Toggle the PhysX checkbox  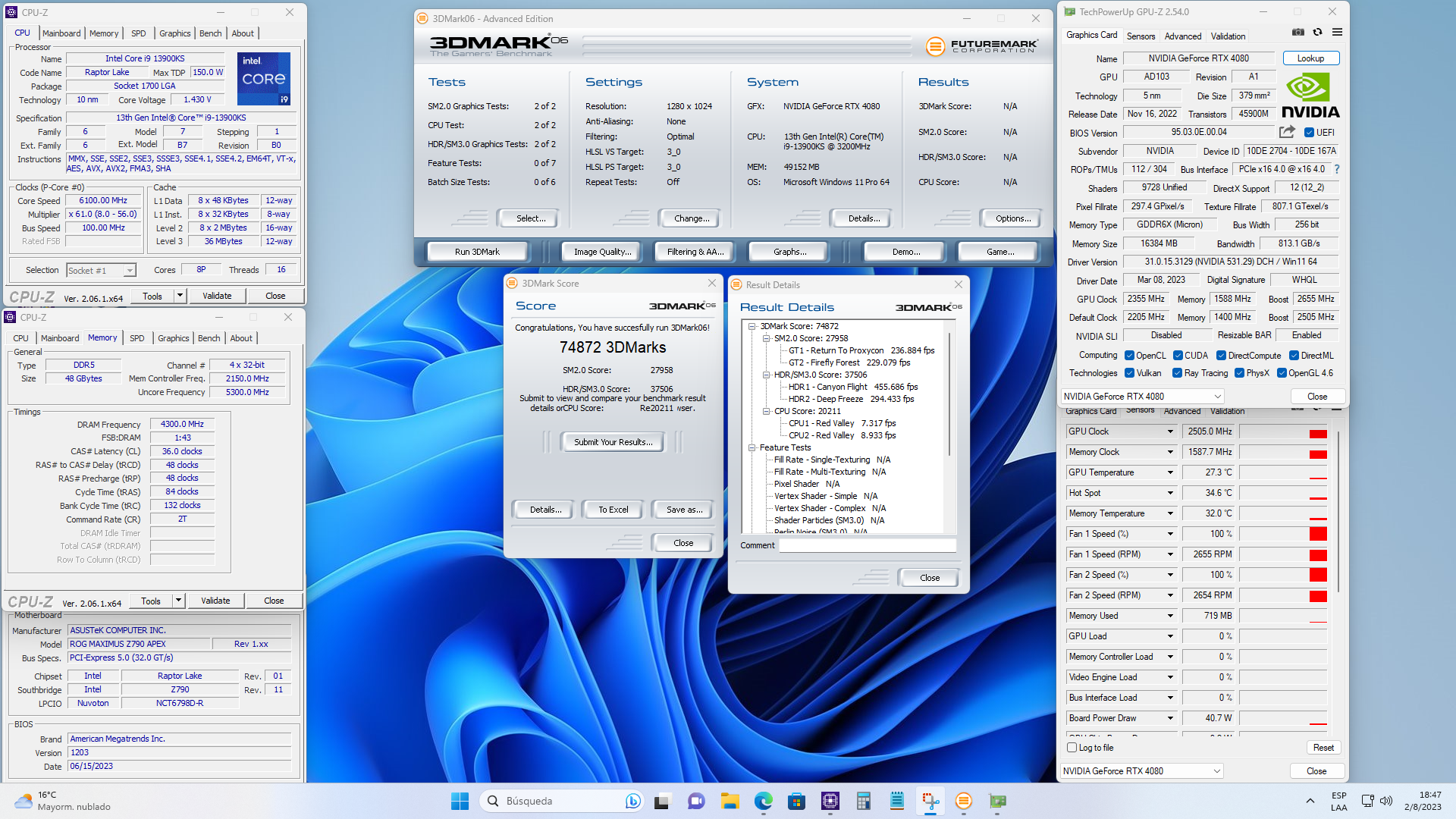(1239, 372)
